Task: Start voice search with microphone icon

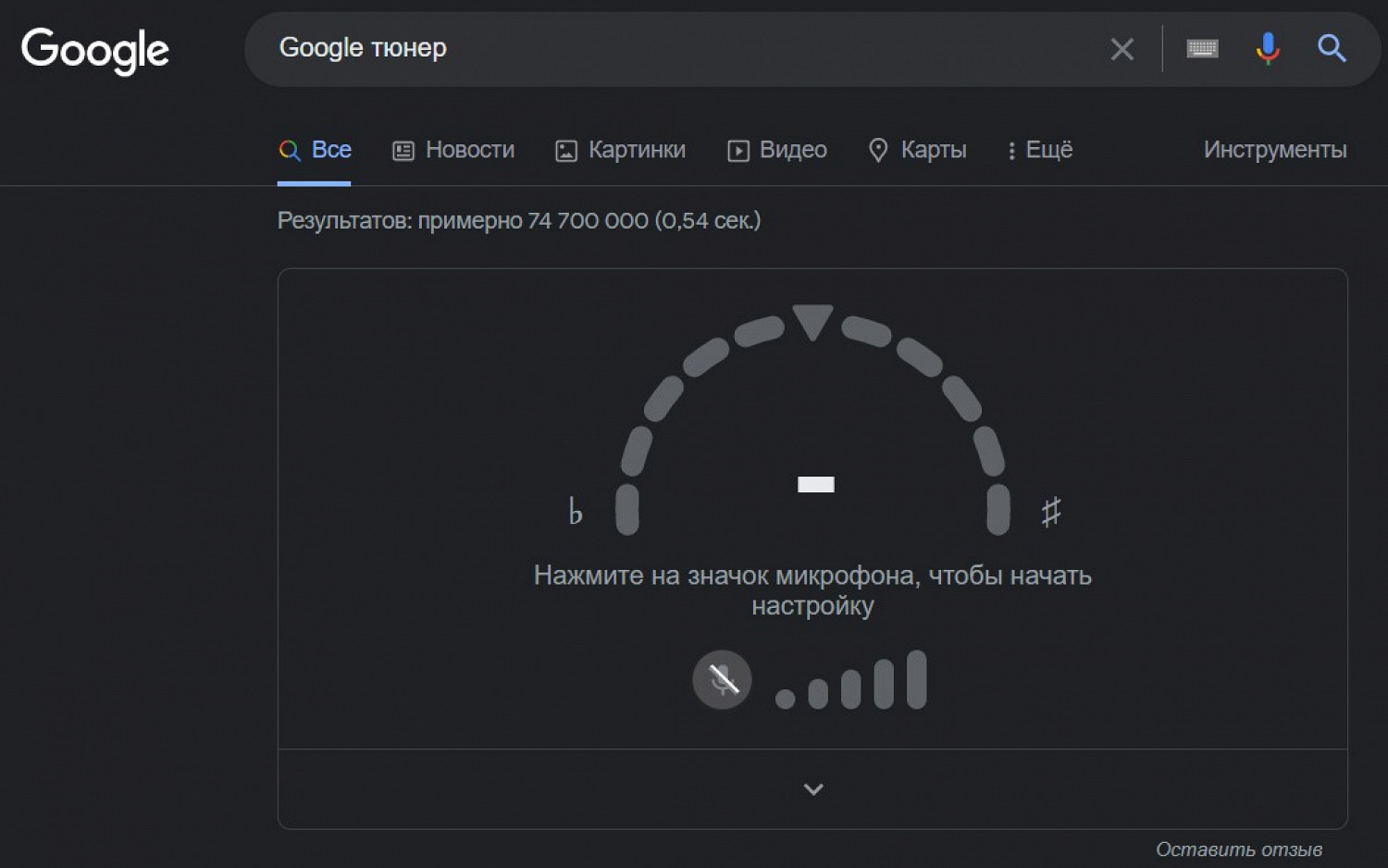Action: coord(1268,48)
